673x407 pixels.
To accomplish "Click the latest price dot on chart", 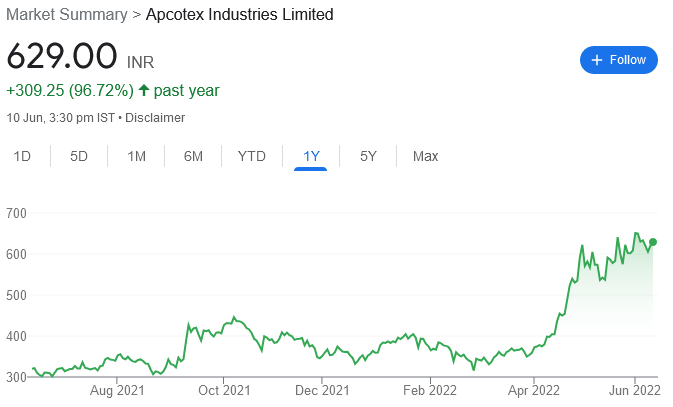I will pyautogui.click(x=653, y=242).
